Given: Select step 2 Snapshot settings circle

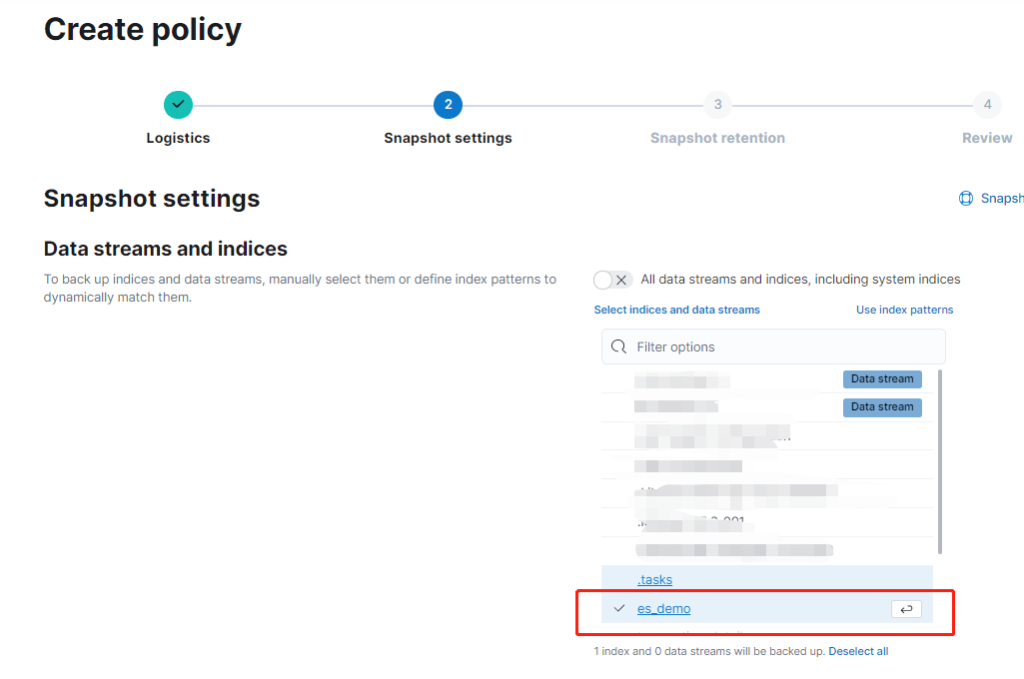Looking at the screenshot, I should [448, 104].
